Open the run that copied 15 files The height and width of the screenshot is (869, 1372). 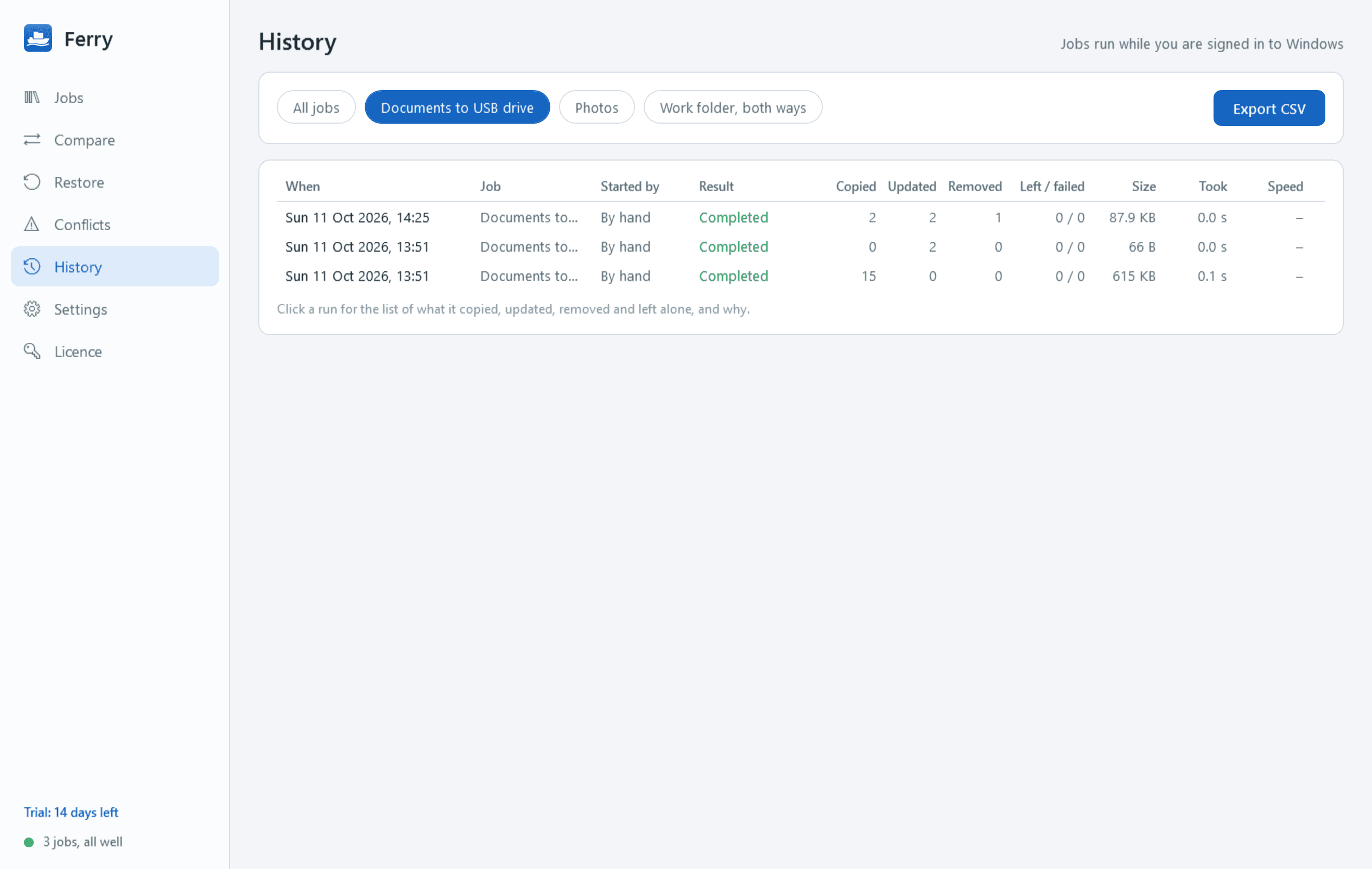click(x=801, y=276)
